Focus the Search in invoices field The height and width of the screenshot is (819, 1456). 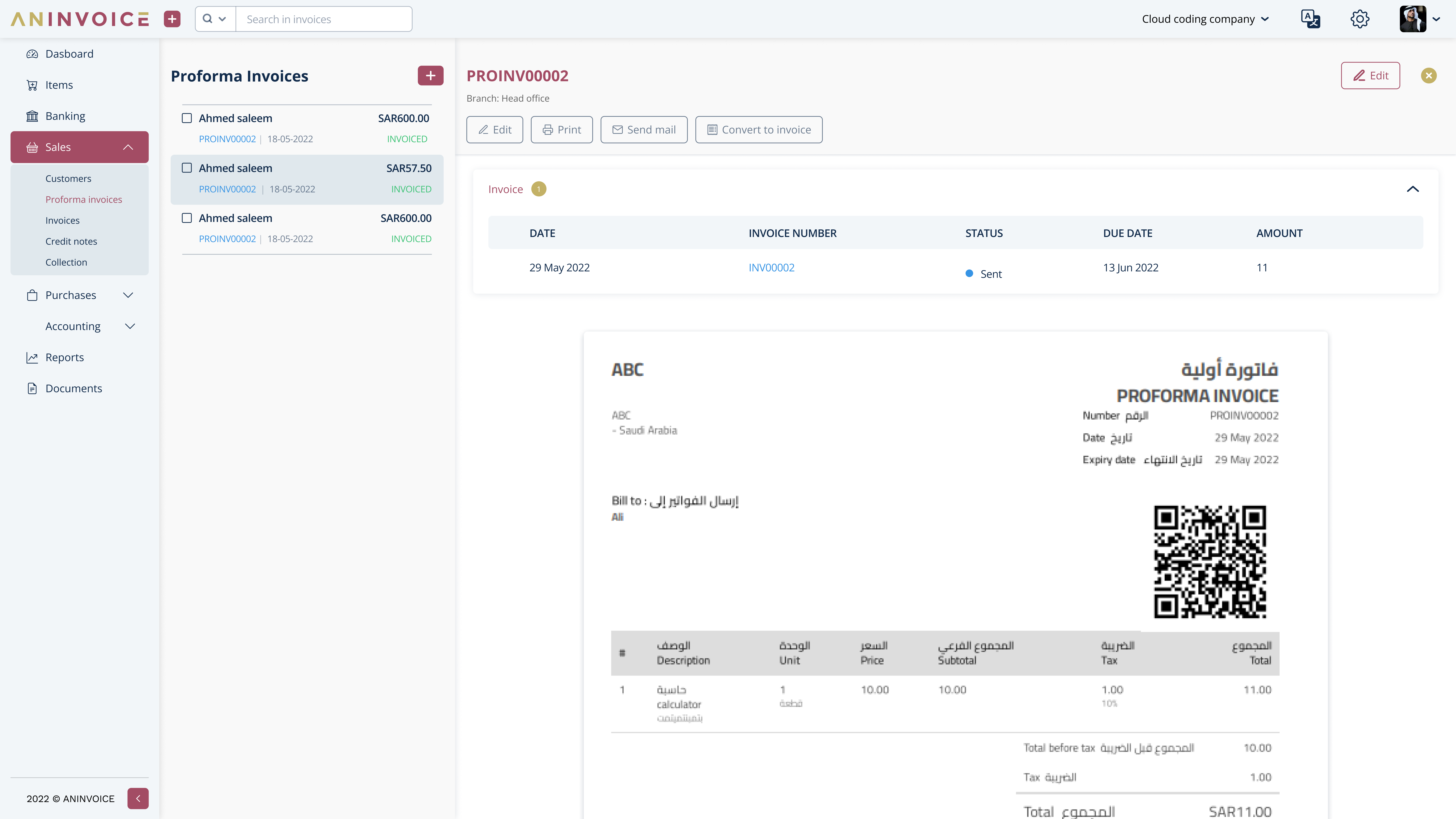(x=324, y=19)
